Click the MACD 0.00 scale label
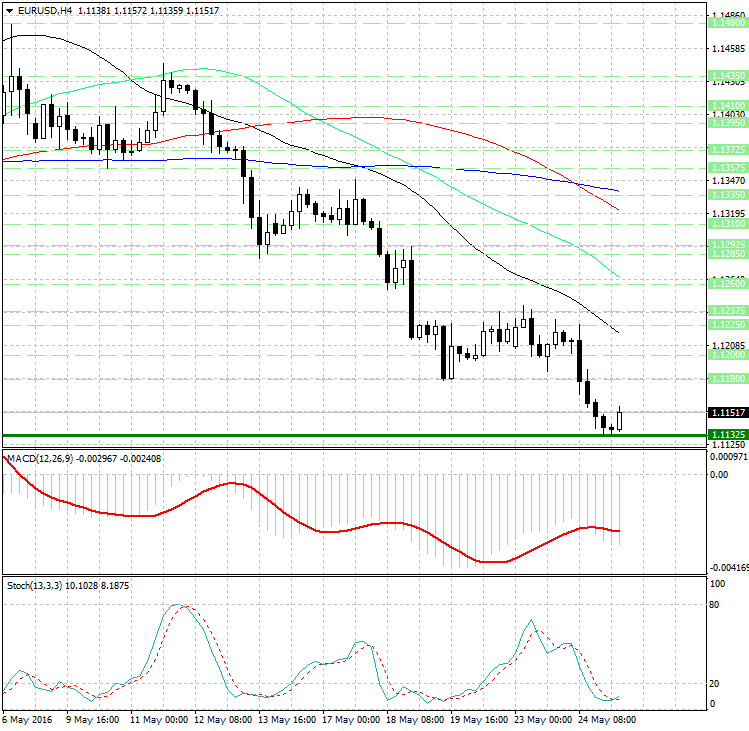749x731 pixels. tap(718, 474)
